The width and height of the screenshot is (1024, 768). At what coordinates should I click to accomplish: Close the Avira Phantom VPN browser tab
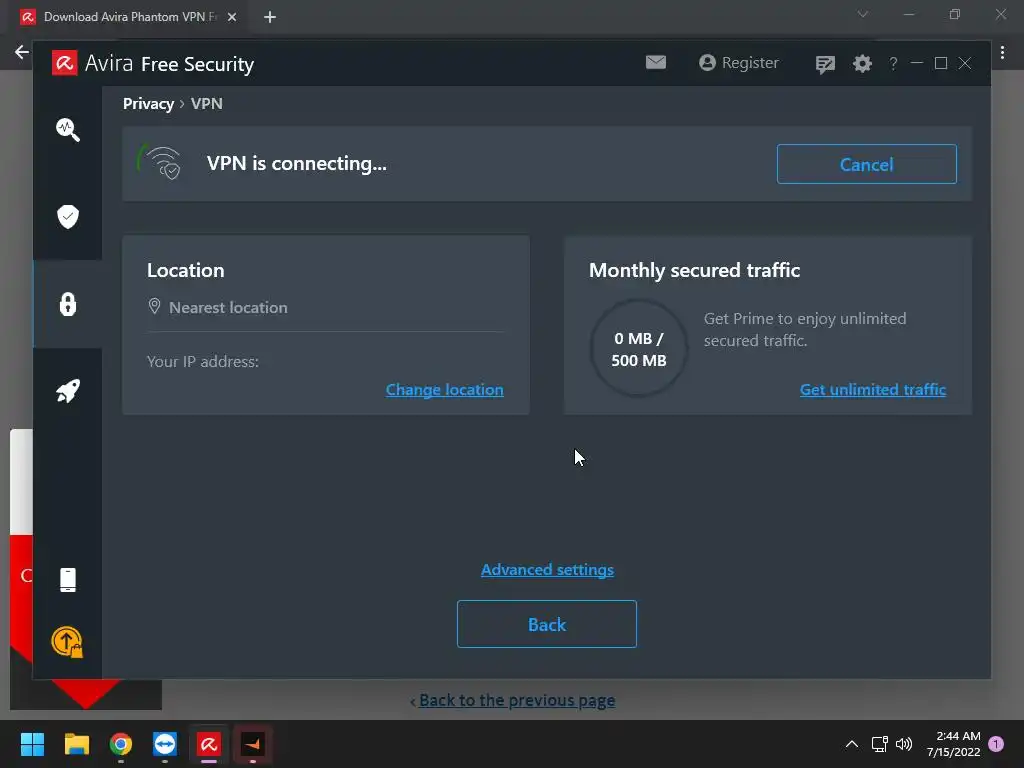(x=232, y=17)
